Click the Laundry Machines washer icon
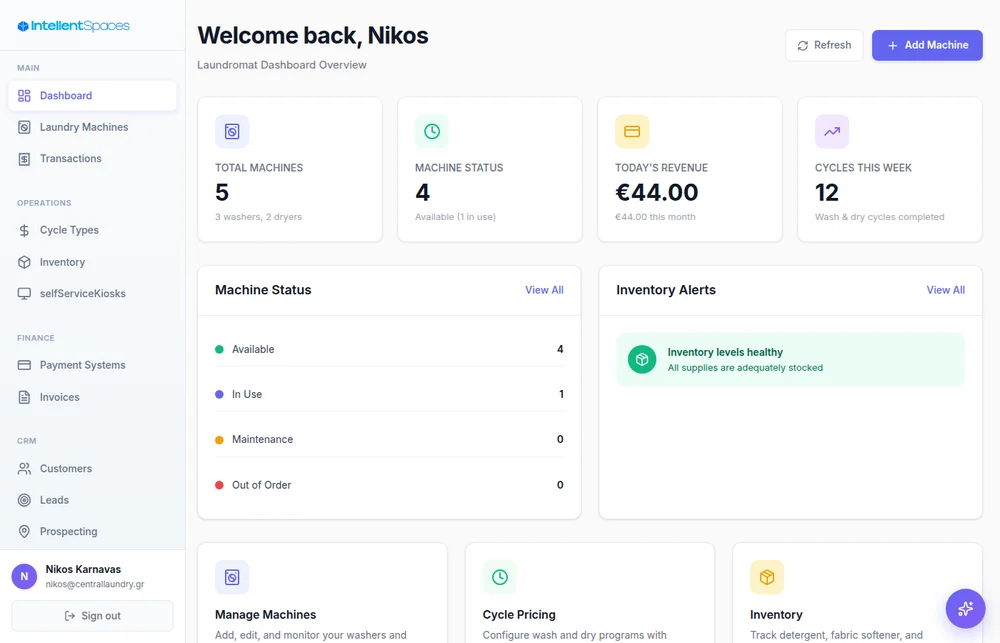1000x643 pixels. point(24,127)
